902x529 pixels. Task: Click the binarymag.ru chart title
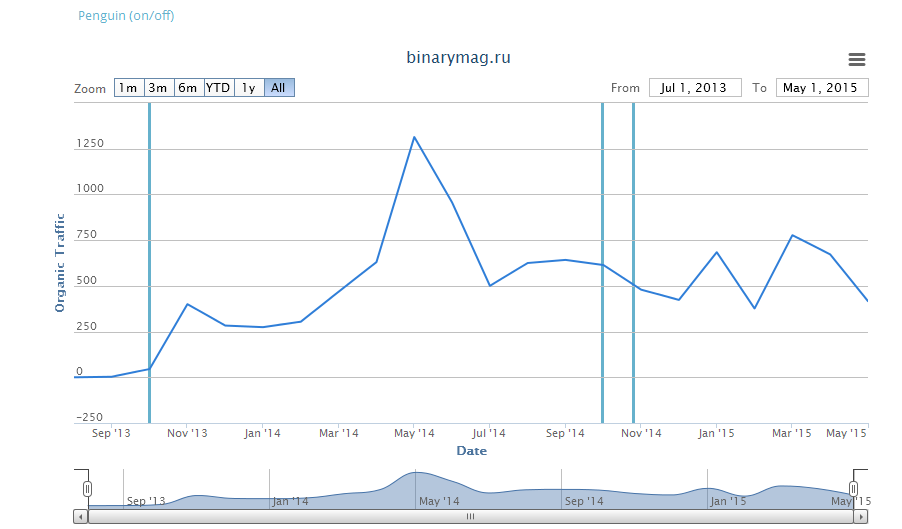[459, 58]
